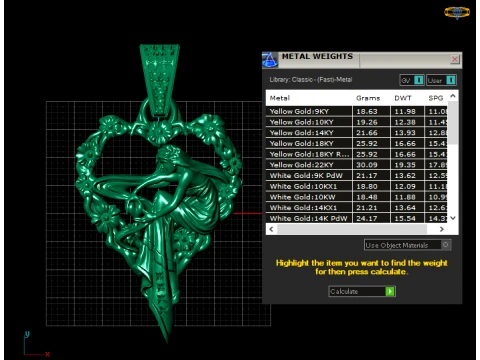Screen dimensions: 480x360
Task: Select Yellow Gold:9KY row
Action: (x=357, y=111)
